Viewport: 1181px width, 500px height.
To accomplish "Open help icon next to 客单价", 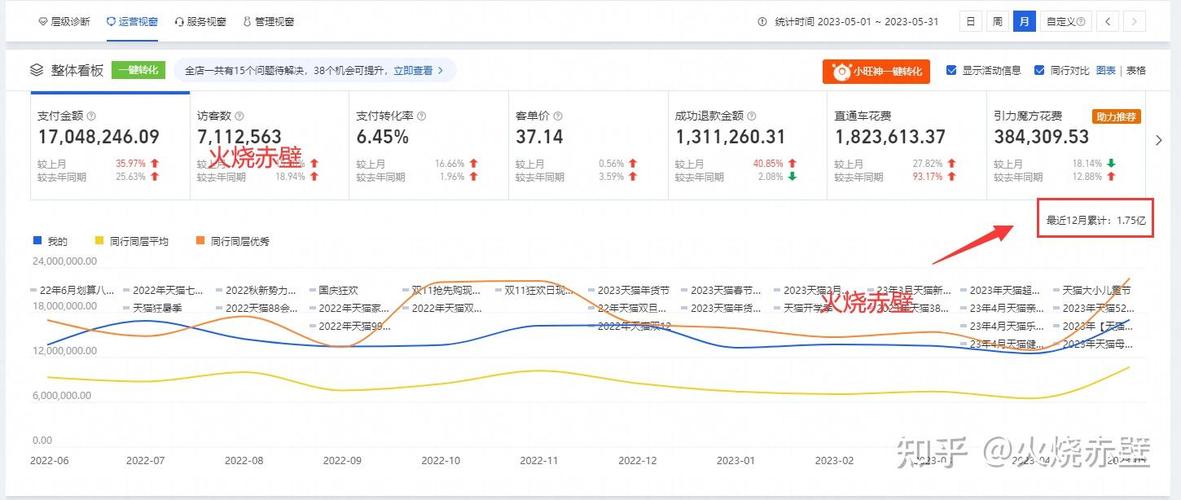I will pos(557,117).
